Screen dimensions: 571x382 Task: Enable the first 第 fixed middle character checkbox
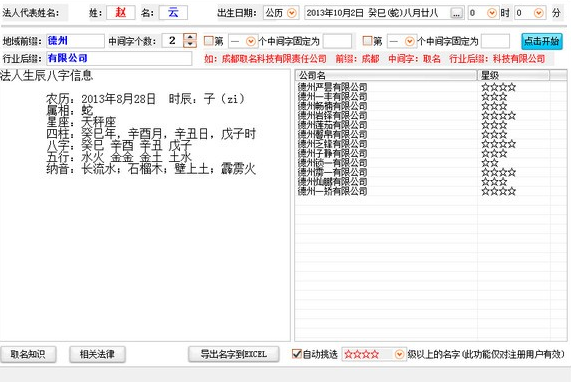point(208,41)
